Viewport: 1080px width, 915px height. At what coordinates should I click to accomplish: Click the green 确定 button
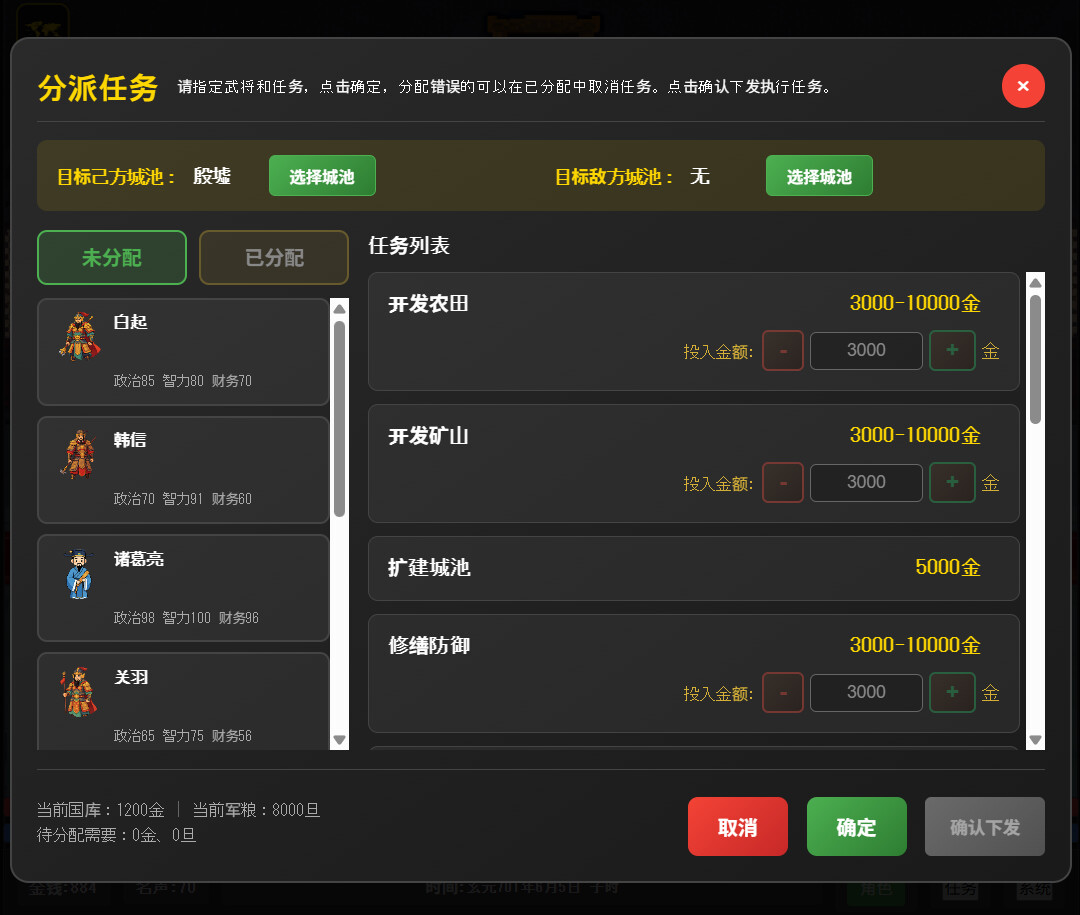coord(857,827)
